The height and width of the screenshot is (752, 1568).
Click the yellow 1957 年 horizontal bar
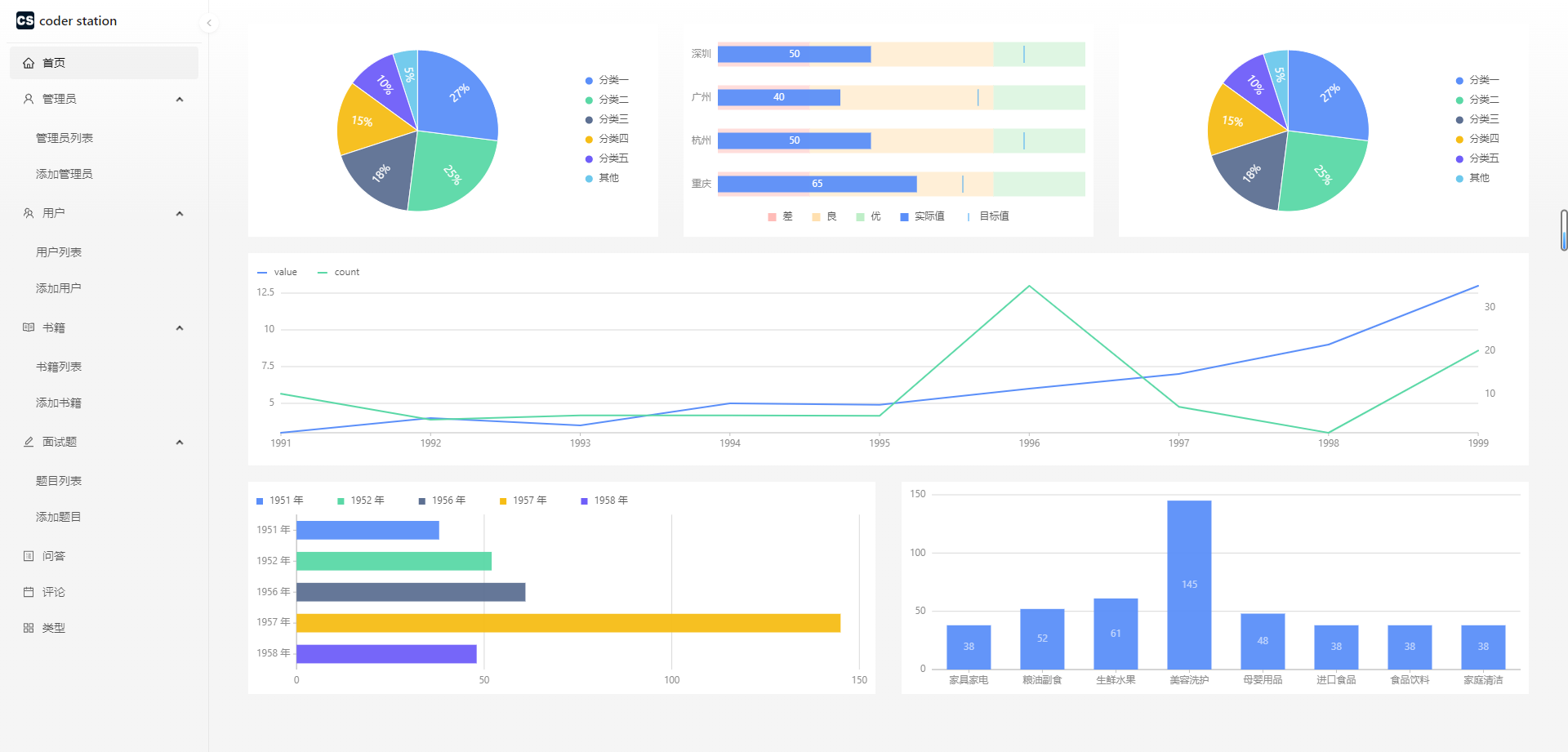568,623
